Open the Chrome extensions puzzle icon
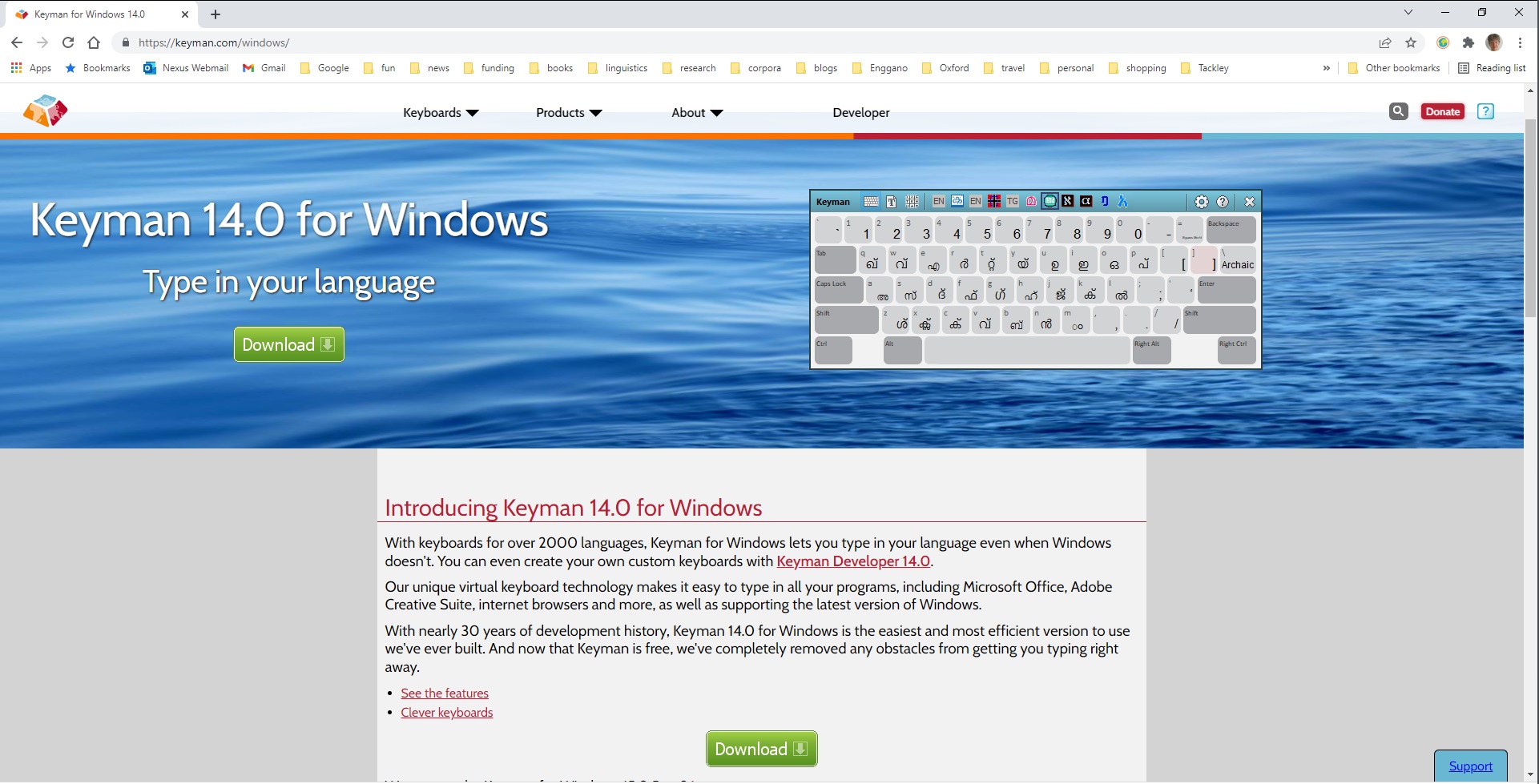The width and height of the screenshot is (1539, 784). pos(1468,42)
